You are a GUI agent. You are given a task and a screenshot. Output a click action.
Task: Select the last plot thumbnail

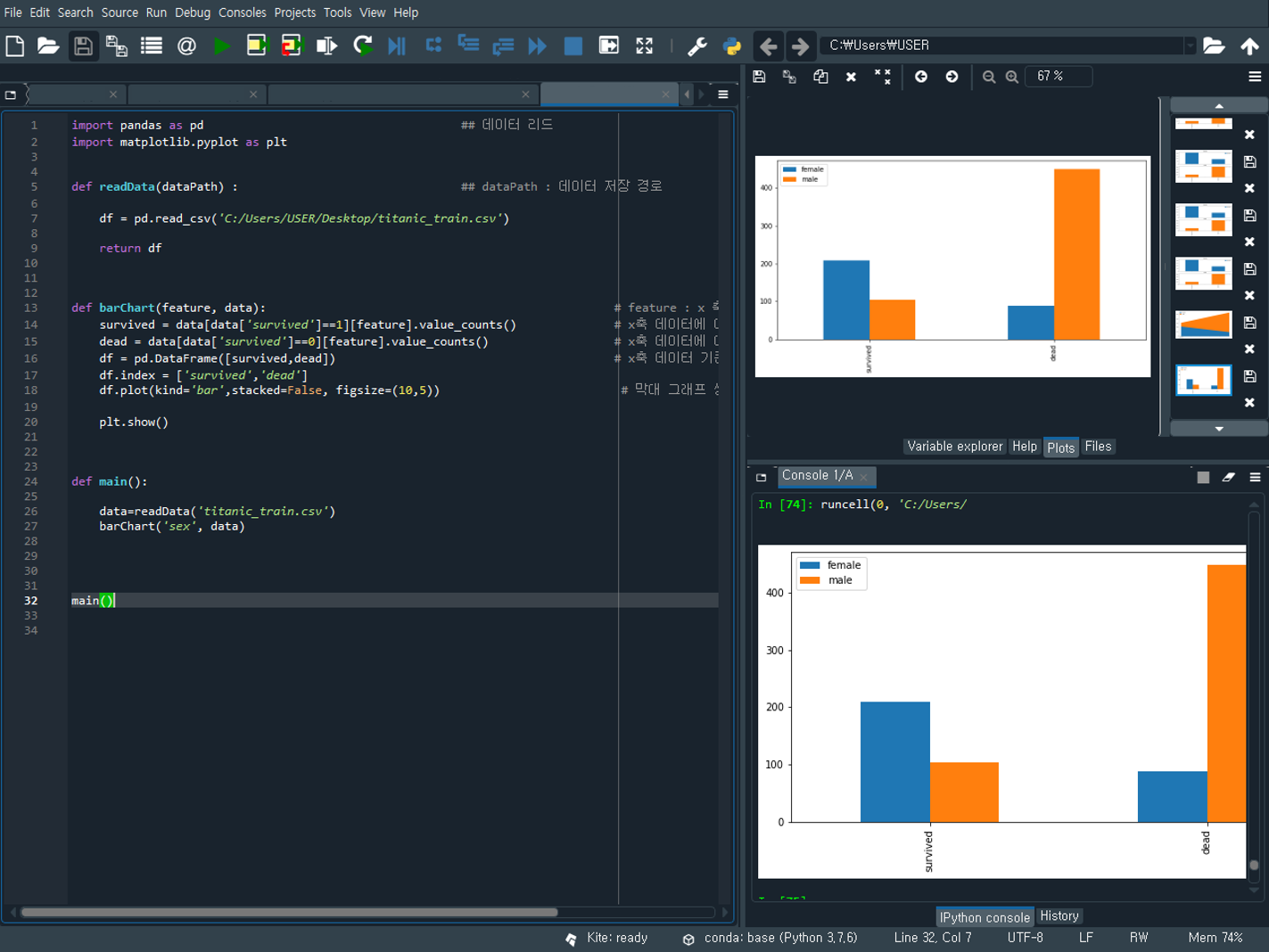(x=1203, y=380)
